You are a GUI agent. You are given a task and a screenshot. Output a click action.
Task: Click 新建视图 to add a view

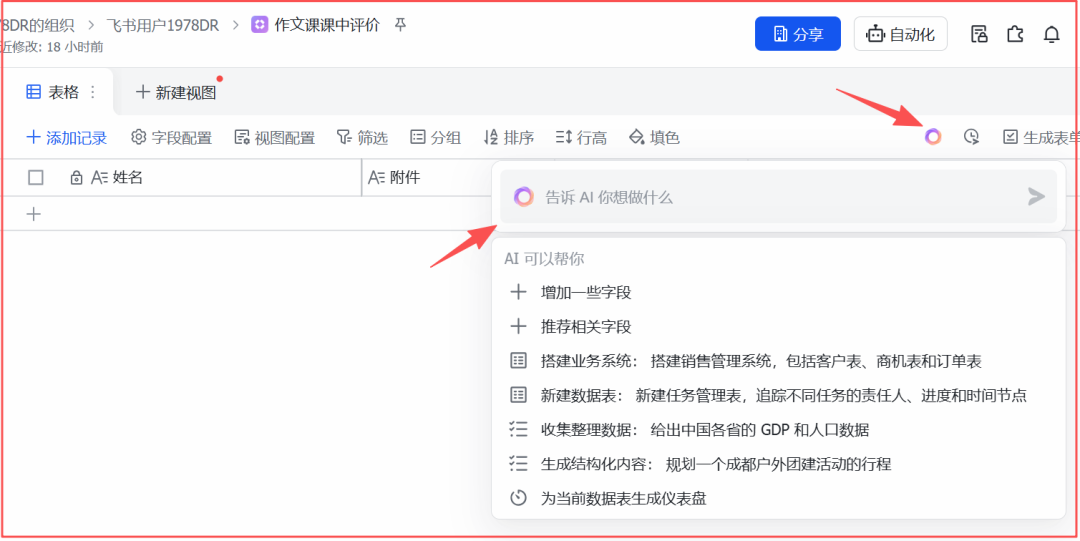[176, 92]
